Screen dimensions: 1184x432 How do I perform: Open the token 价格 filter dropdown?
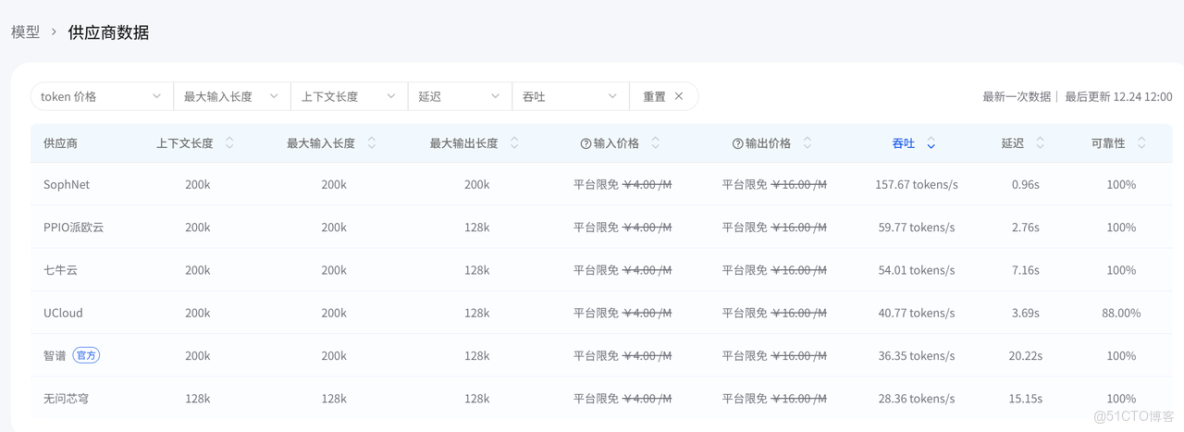click(102, 97)
